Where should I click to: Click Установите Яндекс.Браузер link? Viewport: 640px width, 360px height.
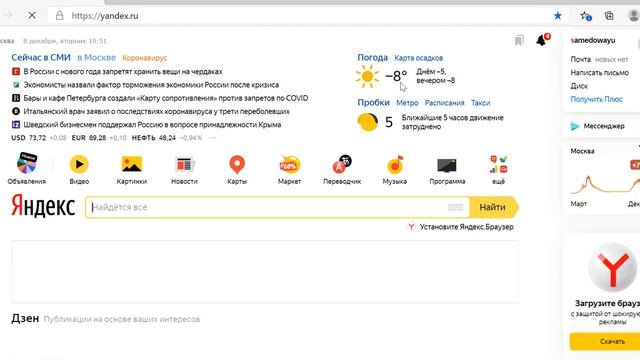pos(467,227)
